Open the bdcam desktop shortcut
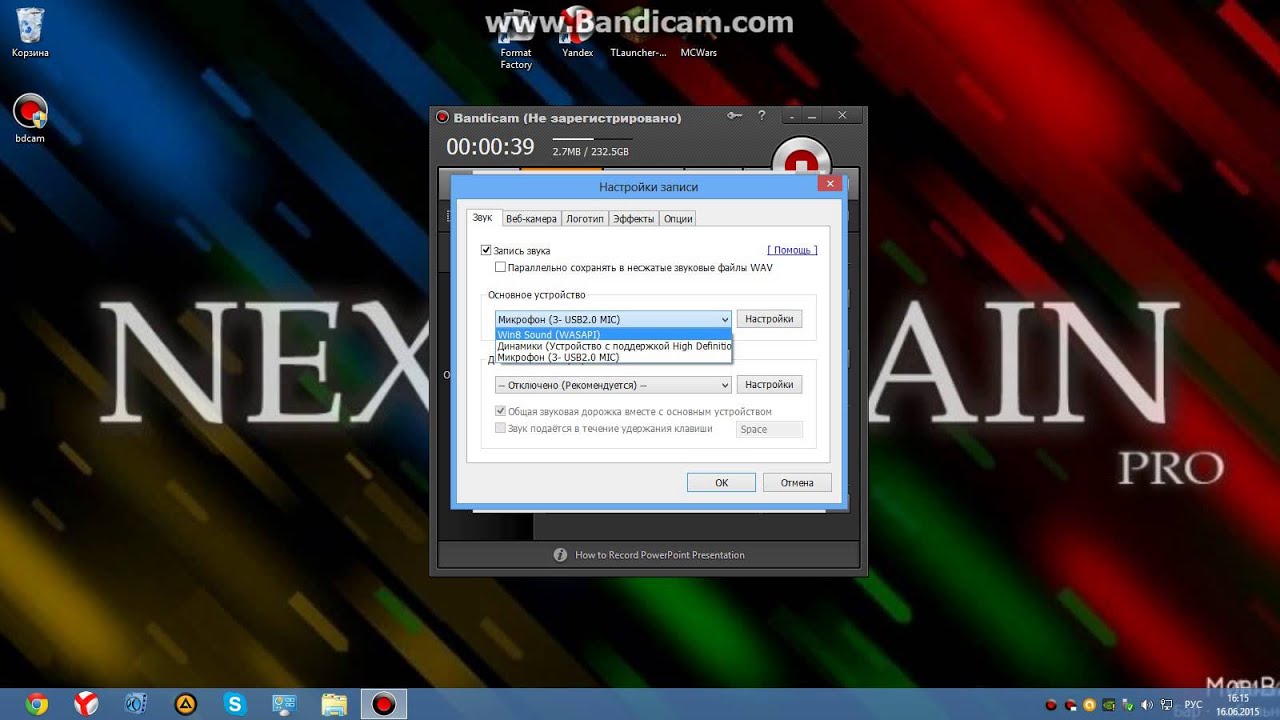Viewport: 1280px width, 720px height. click(x=30, y=118)
